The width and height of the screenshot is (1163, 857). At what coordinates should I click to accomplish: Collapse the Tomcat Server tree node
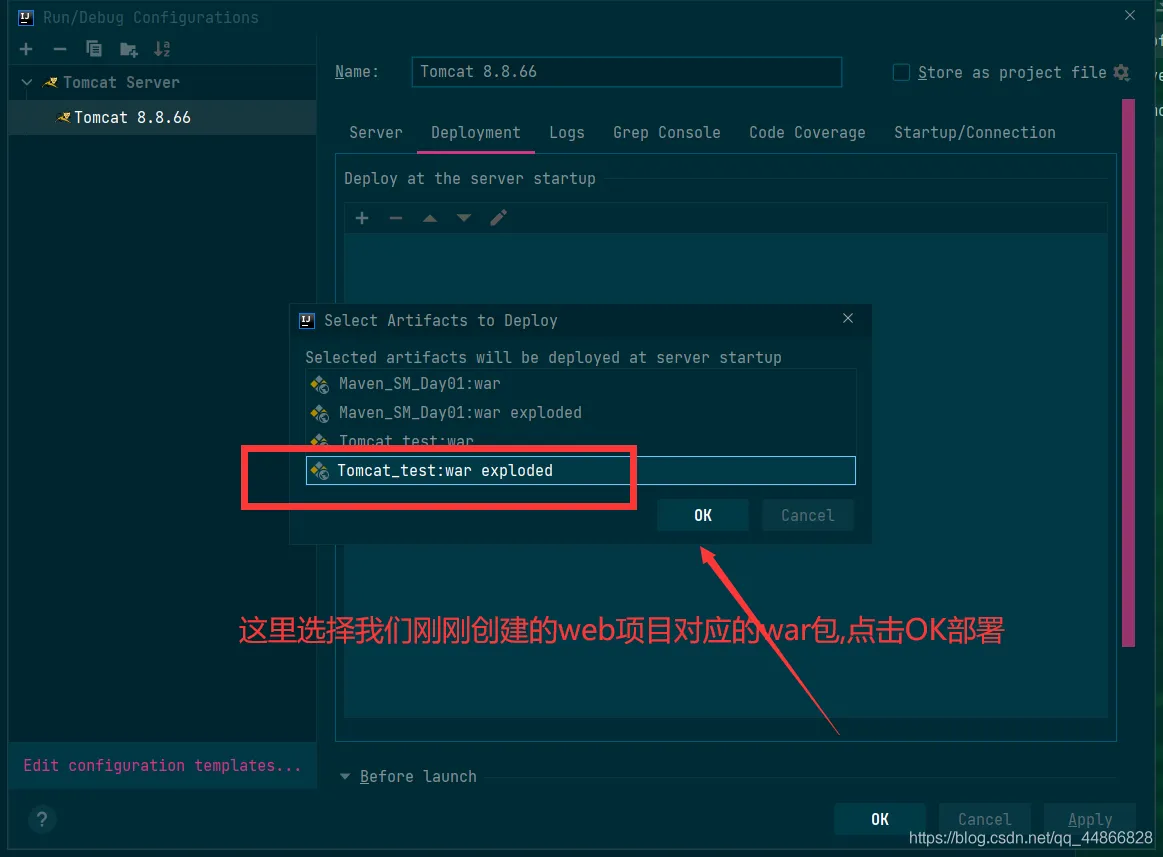(x=27, y=82)
